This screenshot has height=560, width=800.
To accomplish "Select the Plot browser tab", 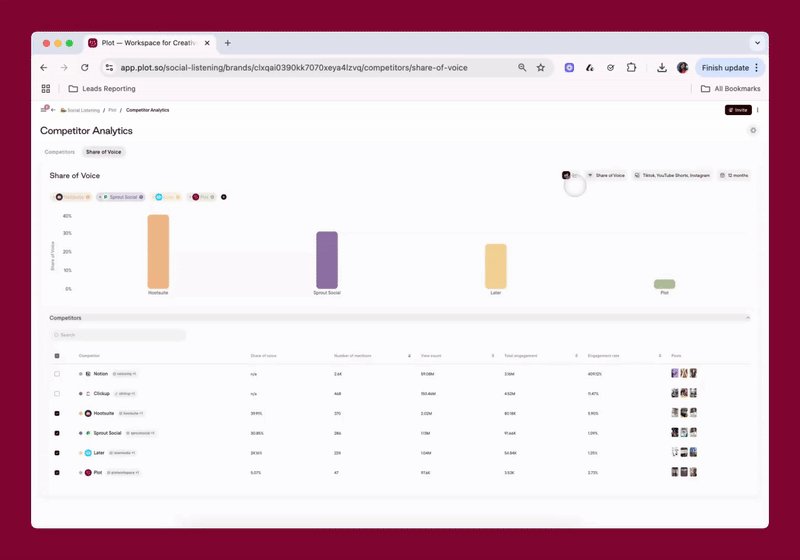I will pos(148,43).
